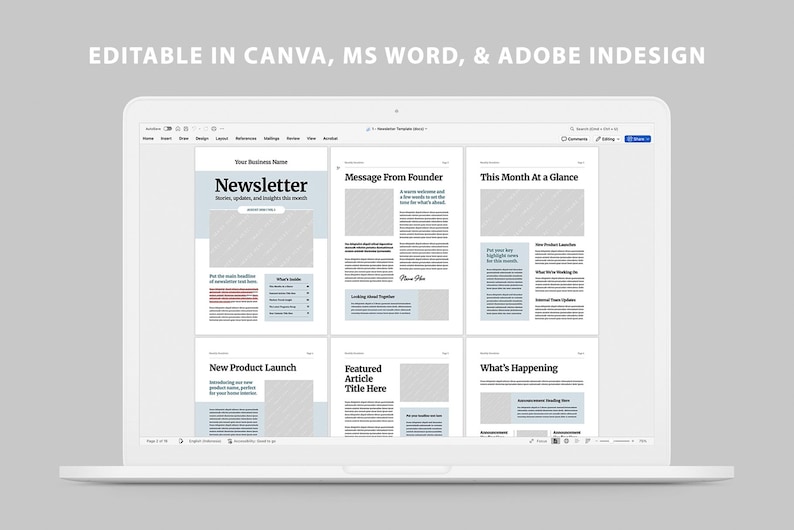Click Accessibility: Good to go status
Image resolution: width=794 pixels, height=530 pixels.
pos(252,441)
